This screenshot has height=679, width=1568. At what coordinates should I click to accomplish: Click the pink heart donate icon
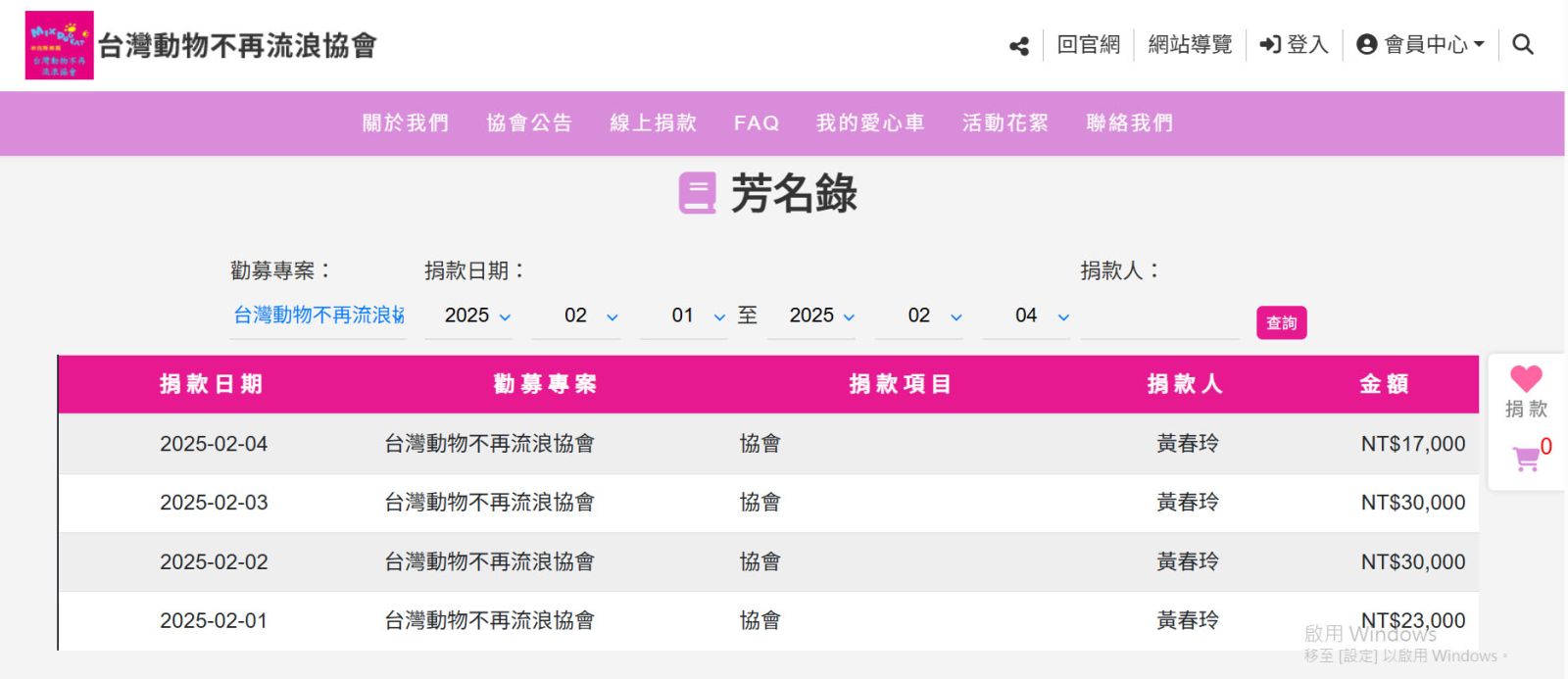click(x=1526, y=379)
